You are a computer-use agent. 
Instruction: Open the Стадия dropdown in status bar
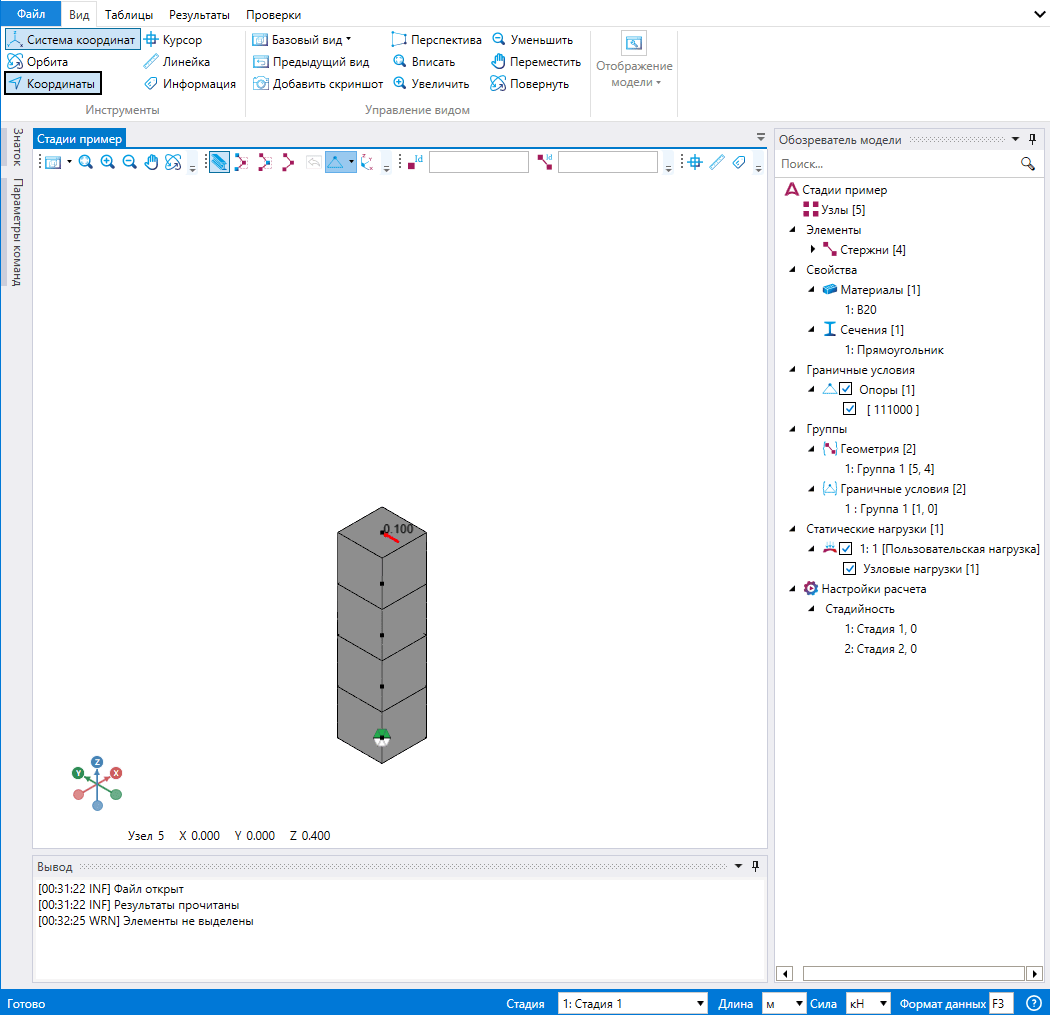(632, 1003)
